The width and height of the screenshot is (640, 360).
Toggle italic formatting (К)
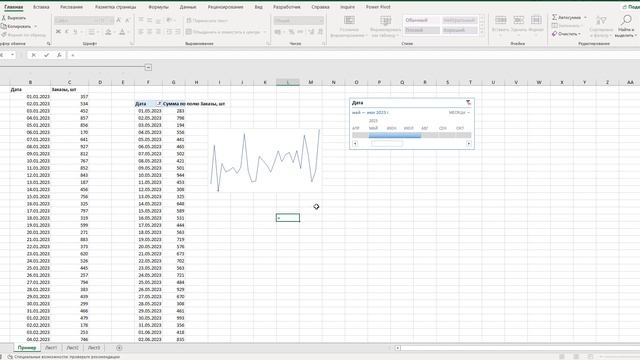coord(67,32)
